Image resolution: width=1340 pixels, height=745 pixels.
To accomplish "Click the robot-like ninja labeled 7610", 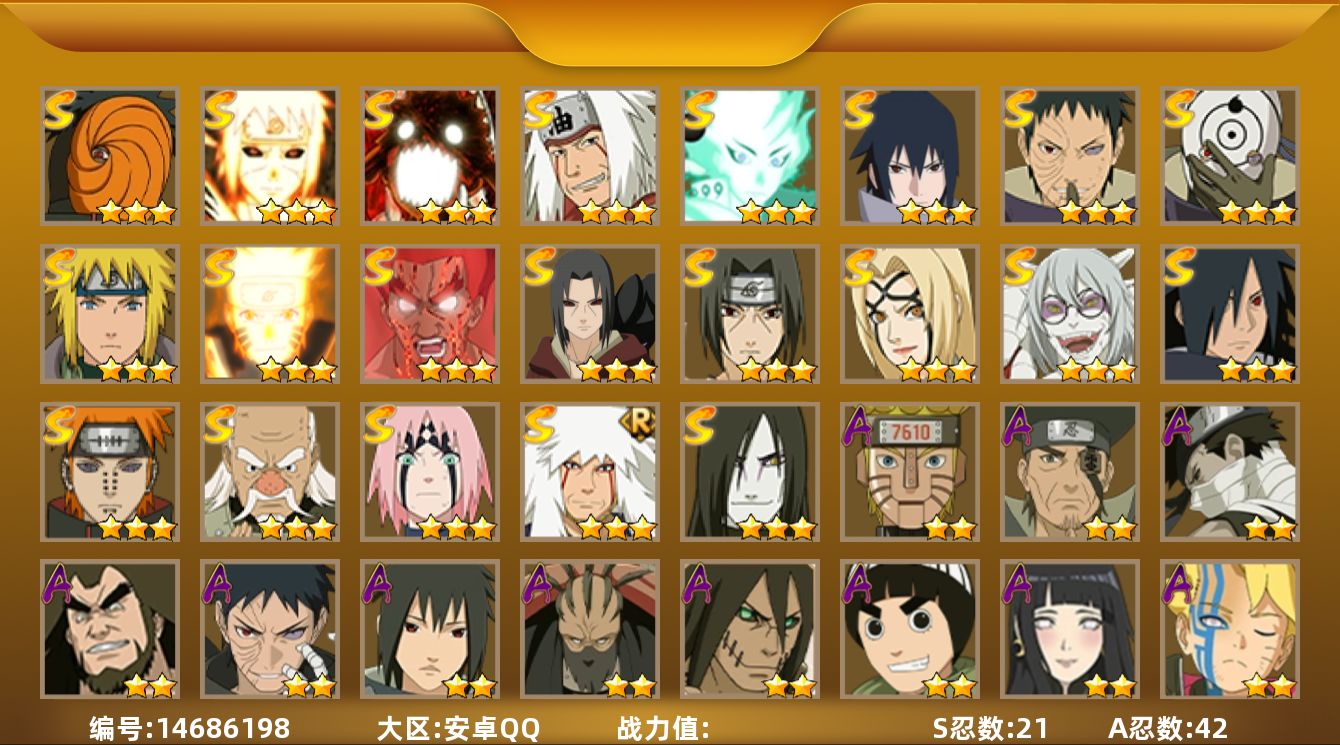I will [910, 472].
